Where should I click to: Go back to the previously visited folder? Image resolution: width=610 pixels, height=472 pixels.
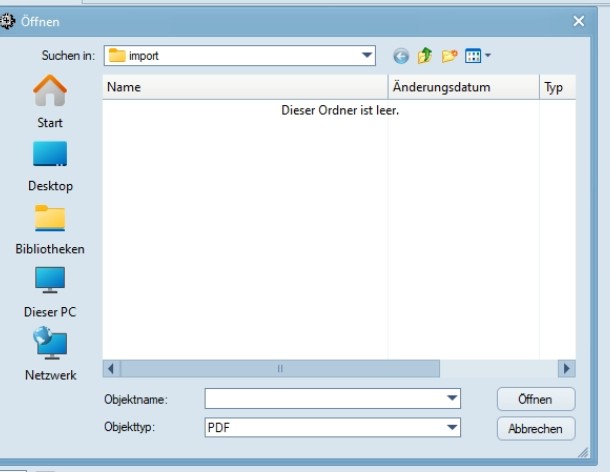pos(401,56)
